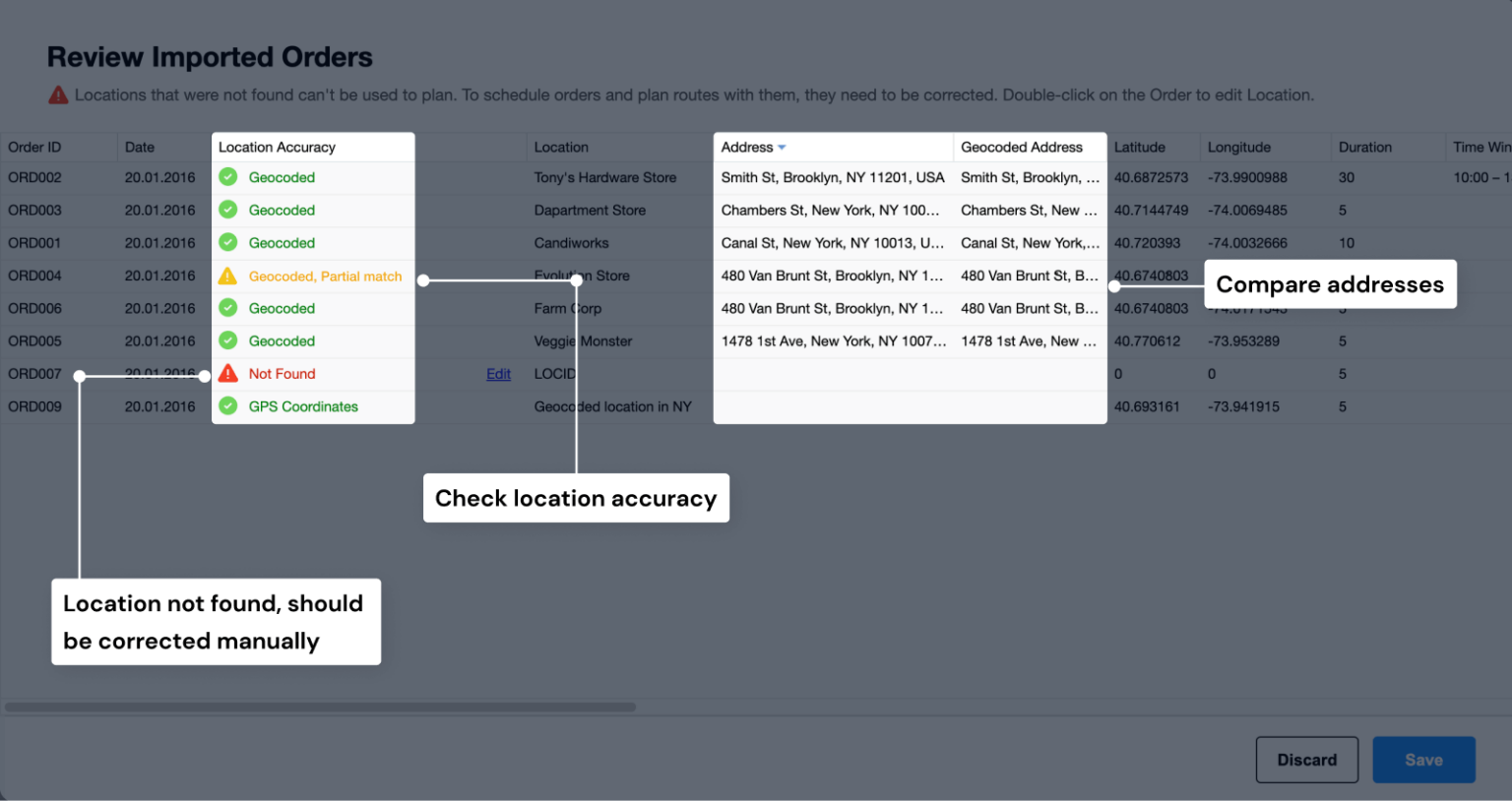Screen dimensions: 1512x801
Task: Click the green checkmark icon for ORD001
Action: pos(228,242)
